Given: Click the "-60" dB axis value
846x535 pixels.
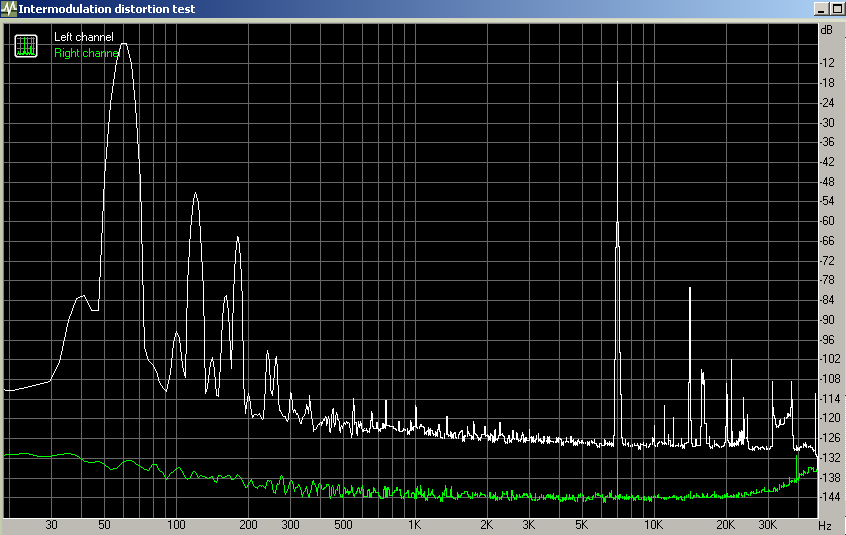Looking at the screenshot, I should (827, 221).
